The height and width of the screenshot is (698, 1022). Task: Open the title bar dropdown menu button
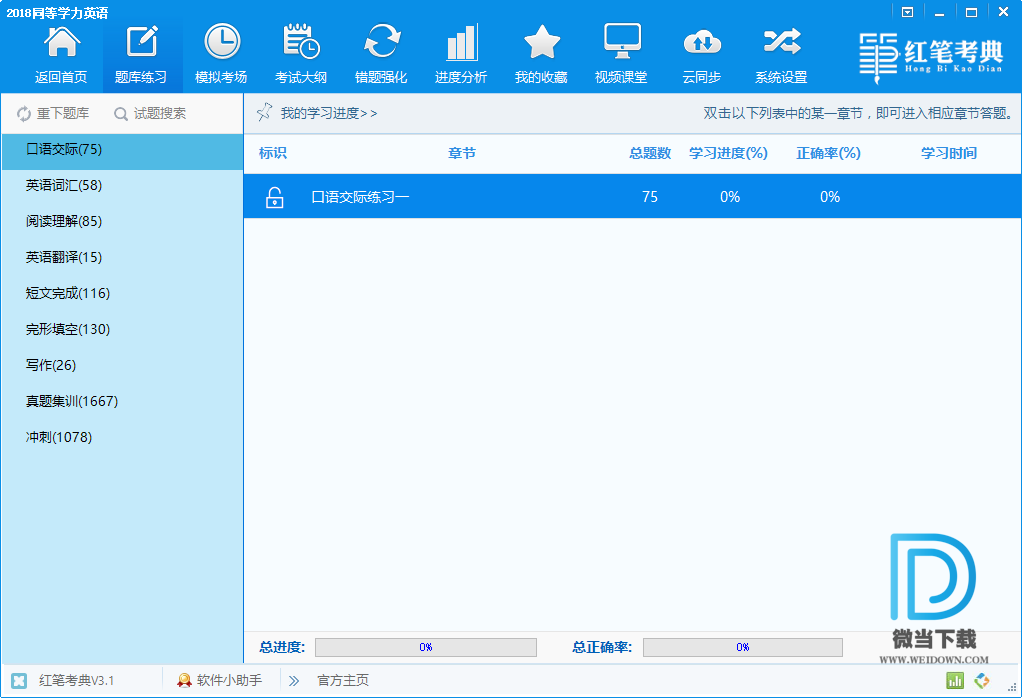[x=907, y=12]
